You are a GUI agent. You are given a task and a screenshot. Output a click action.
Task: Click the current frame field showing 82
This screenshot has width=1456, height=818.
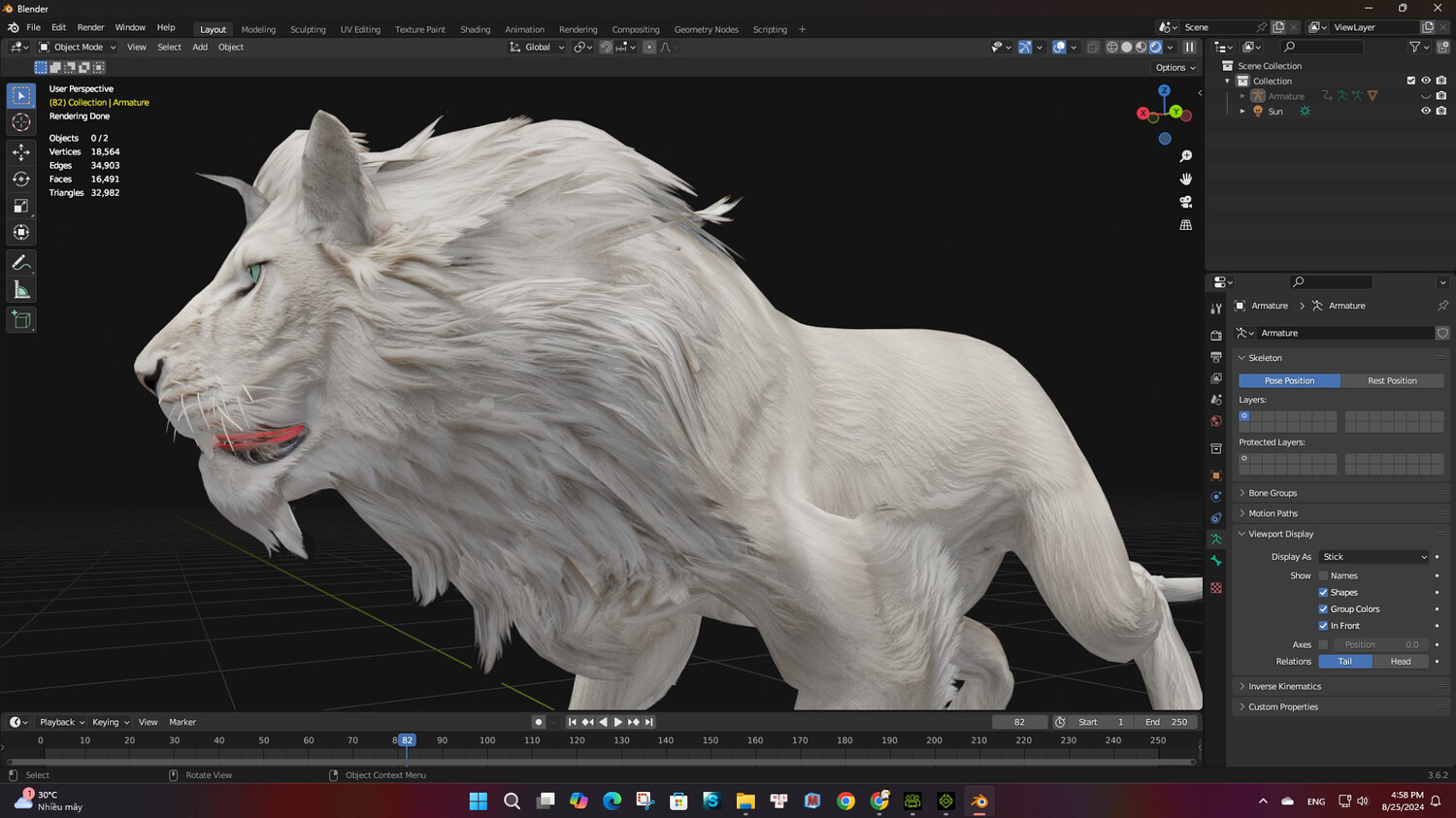click(x=1019, y=722)
